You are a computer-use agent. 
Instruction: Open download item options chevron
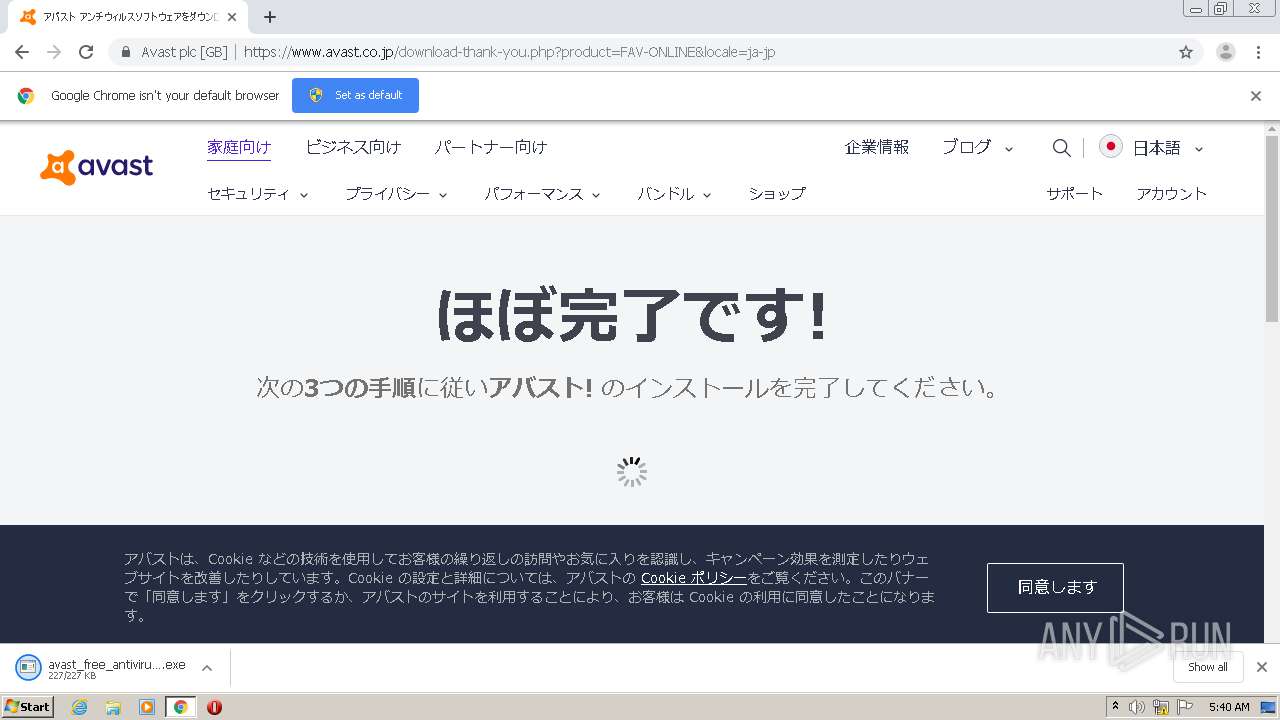coord(207,668)
